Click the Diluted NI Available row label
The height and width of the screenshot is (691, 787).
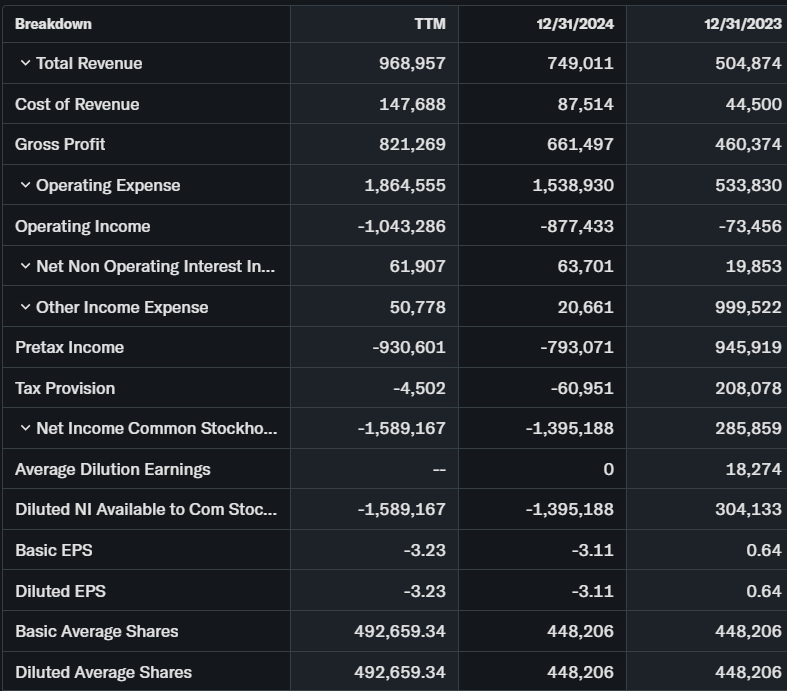pos(145,509)
